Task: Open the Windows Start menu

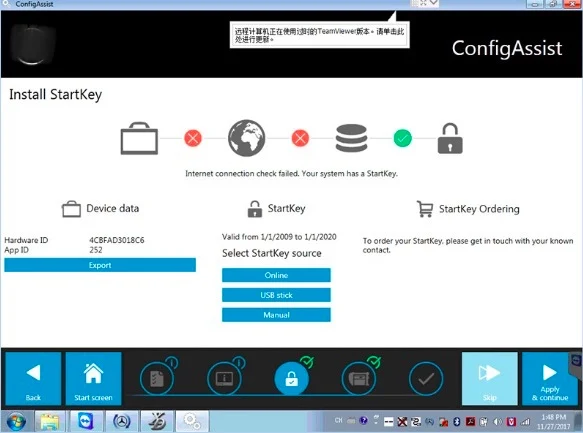Action: [16, 421]
